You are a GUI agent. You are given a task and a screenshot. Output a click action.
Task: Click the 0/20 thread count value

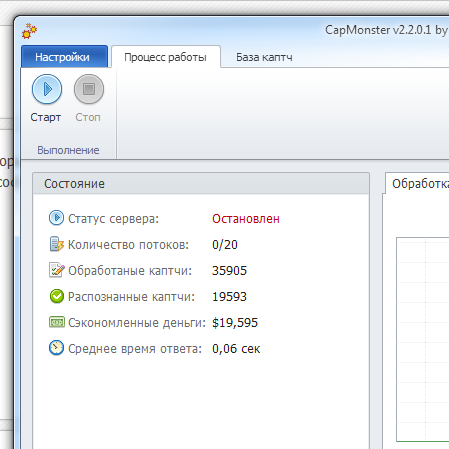tap(225, 245)
